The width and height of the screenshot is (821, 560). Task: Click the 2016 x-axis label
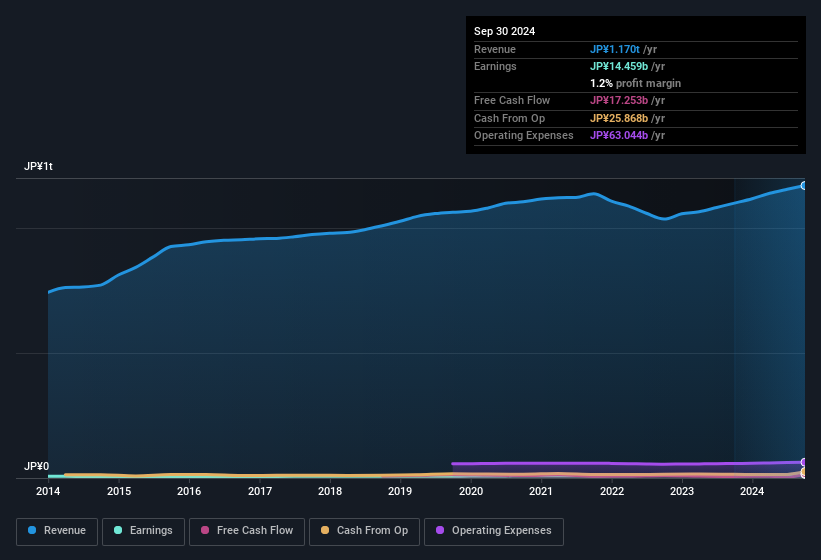point(189,491)
